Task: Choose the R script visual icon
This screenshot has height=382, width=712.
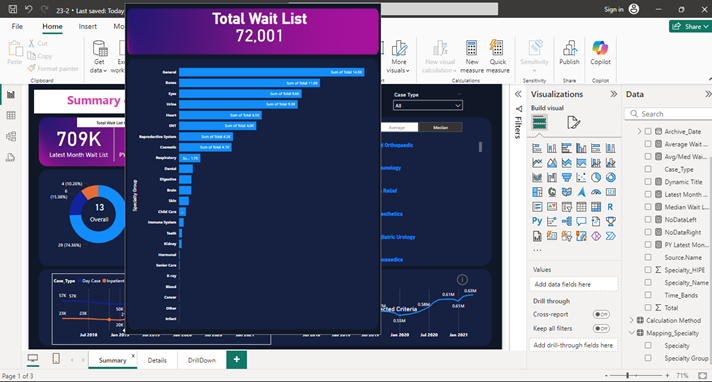Action: [x=611, y=207]
